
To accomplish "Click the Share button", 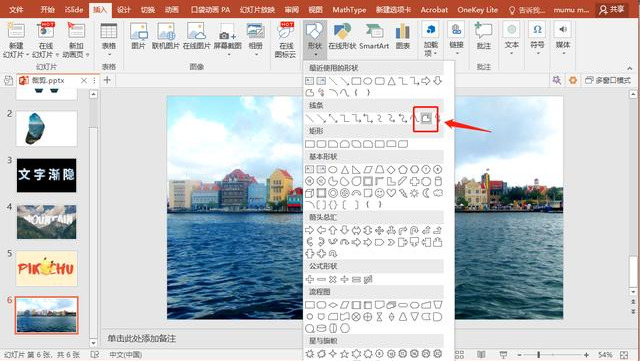I will tap(612, 9).
